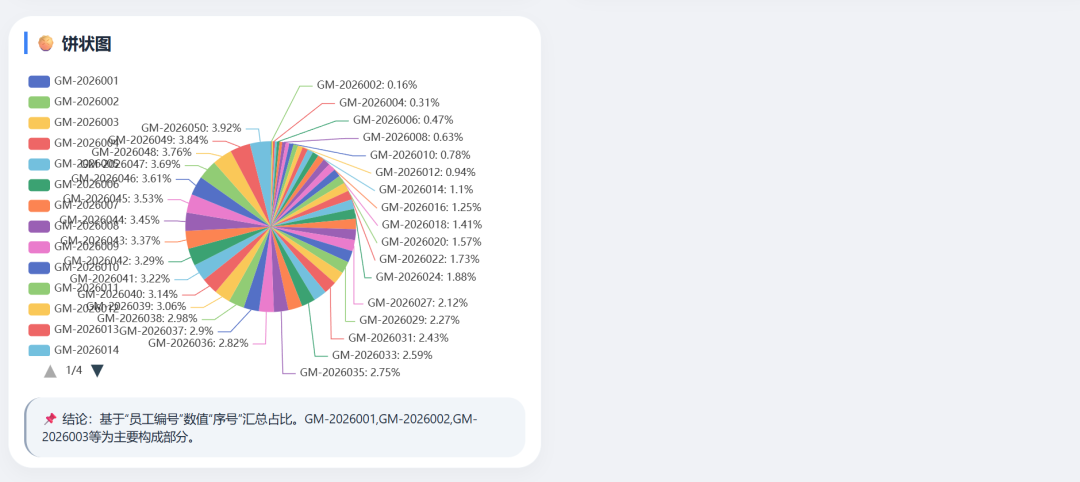Go to previous legend page arrow
Image resolution: width=1080 pixels, height=482 pixels.
[50, 371]
